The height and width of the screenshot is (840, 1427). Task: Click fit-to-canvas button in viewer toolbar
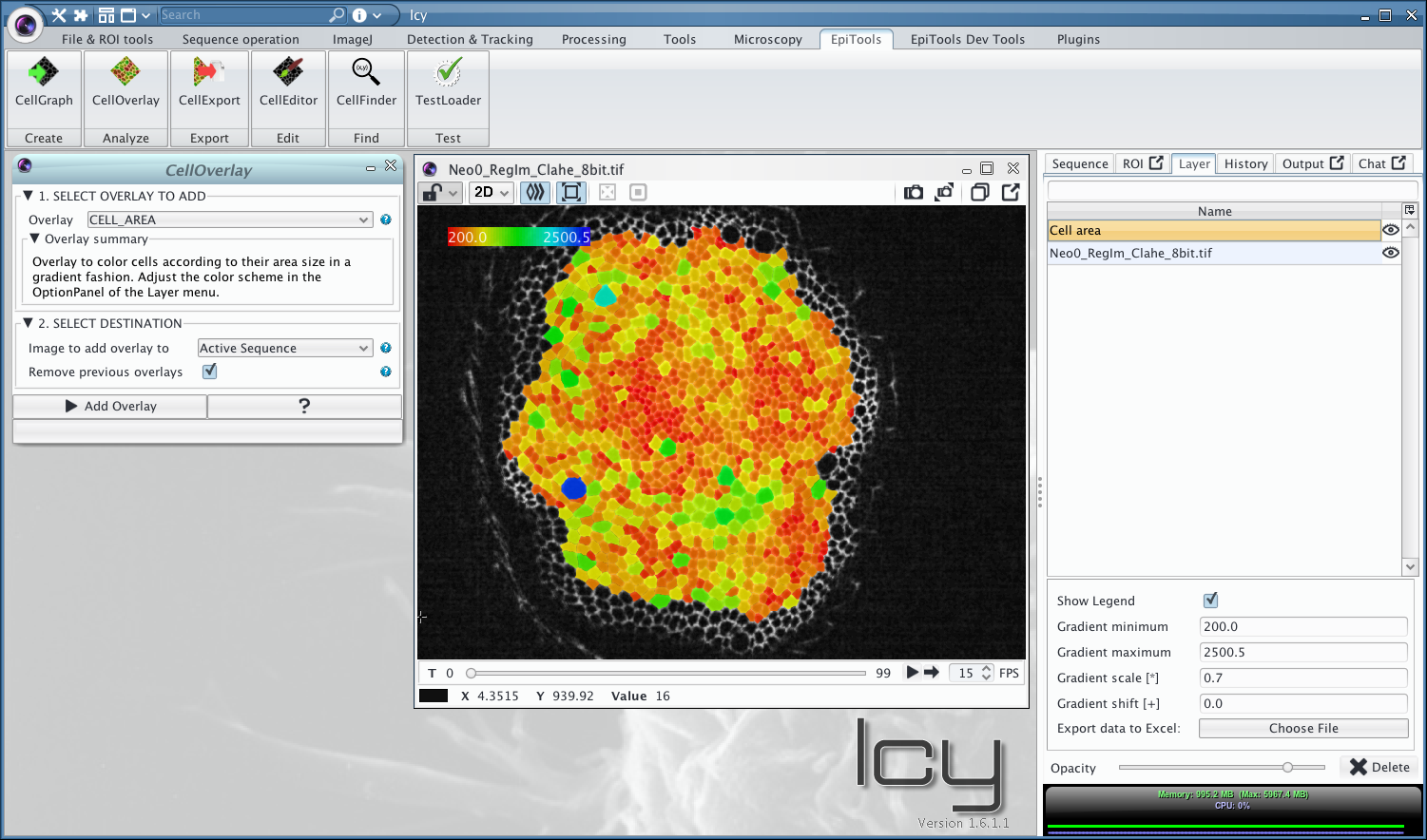(571, 192)
